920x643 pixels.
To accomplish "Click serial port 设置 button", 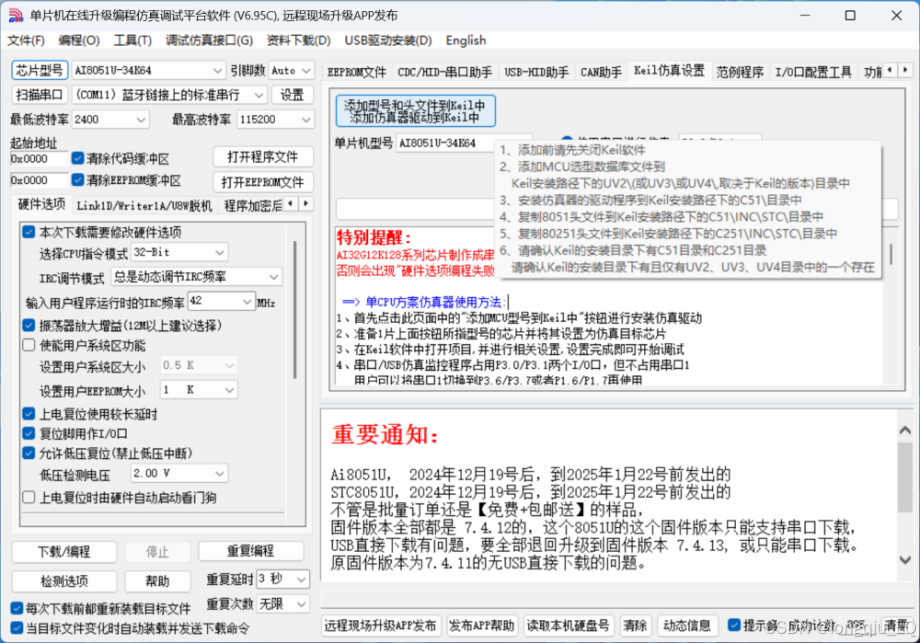I will tap(292, 94).
